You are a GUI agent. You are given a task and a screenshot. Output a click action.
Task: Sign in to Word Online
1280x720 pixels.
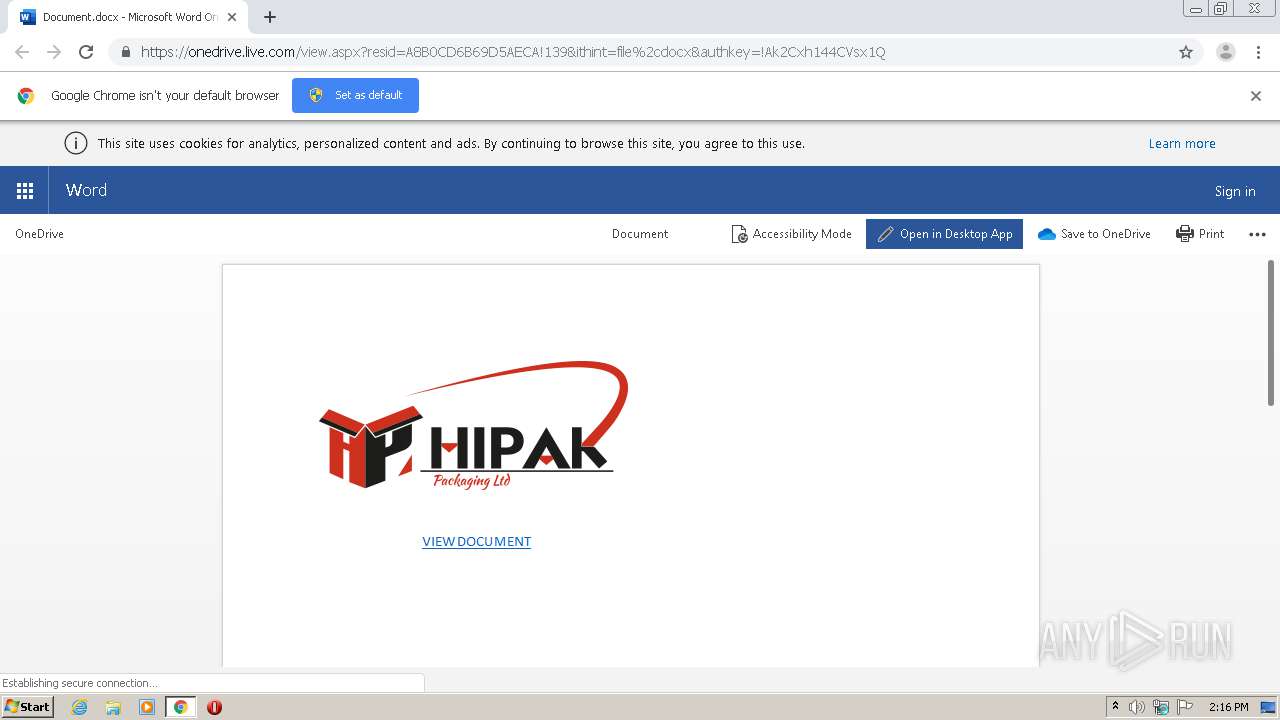click(x=1235, y=191)
